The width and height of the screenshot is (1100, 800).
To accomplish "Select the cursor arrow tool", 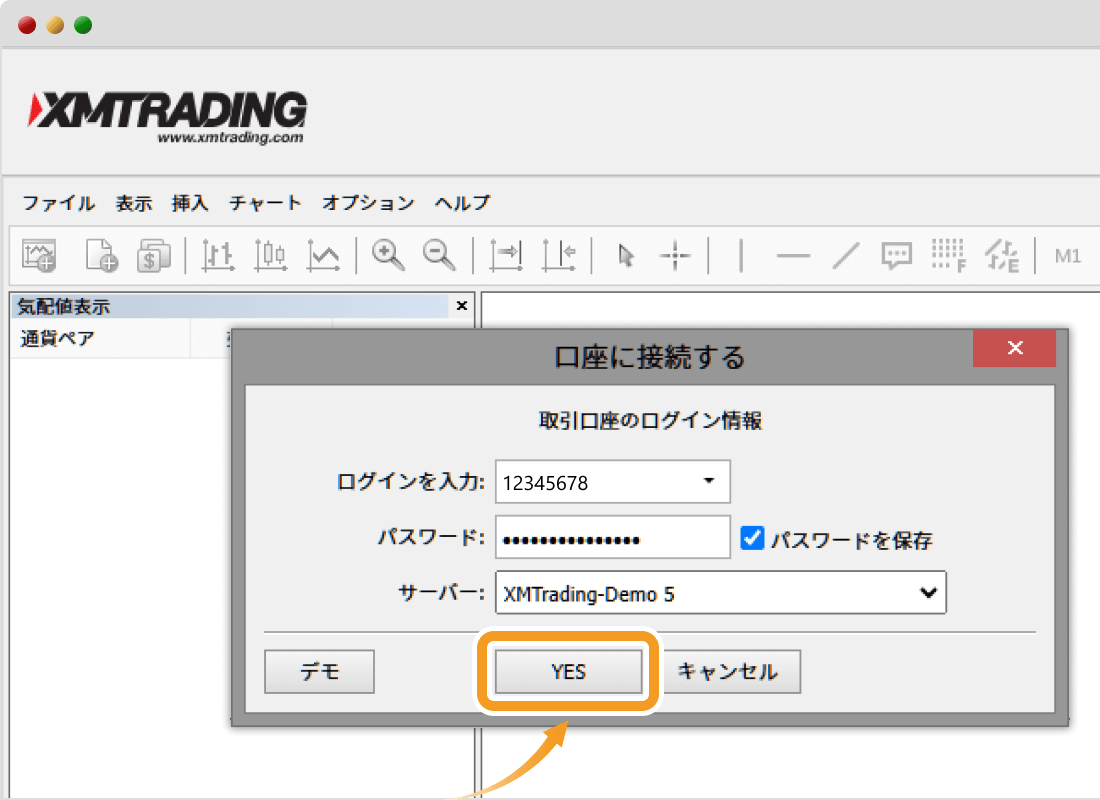I will coord(626,255).
